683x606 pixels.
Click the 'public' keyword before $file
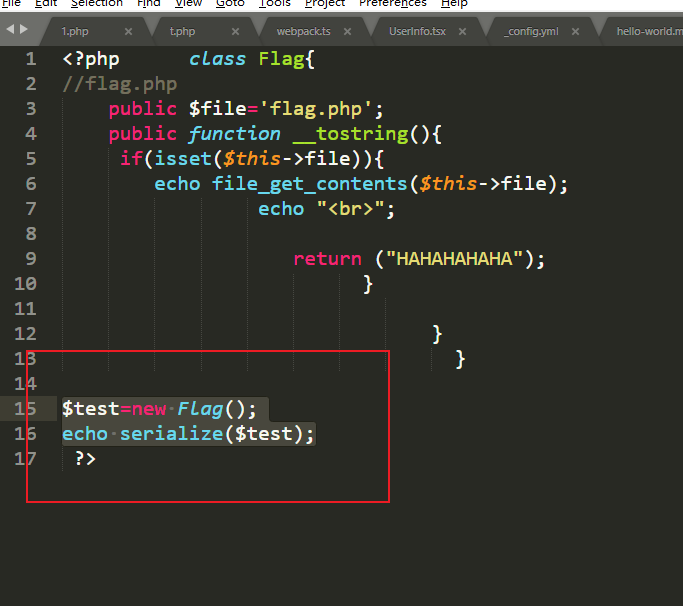tap(143, 109)
